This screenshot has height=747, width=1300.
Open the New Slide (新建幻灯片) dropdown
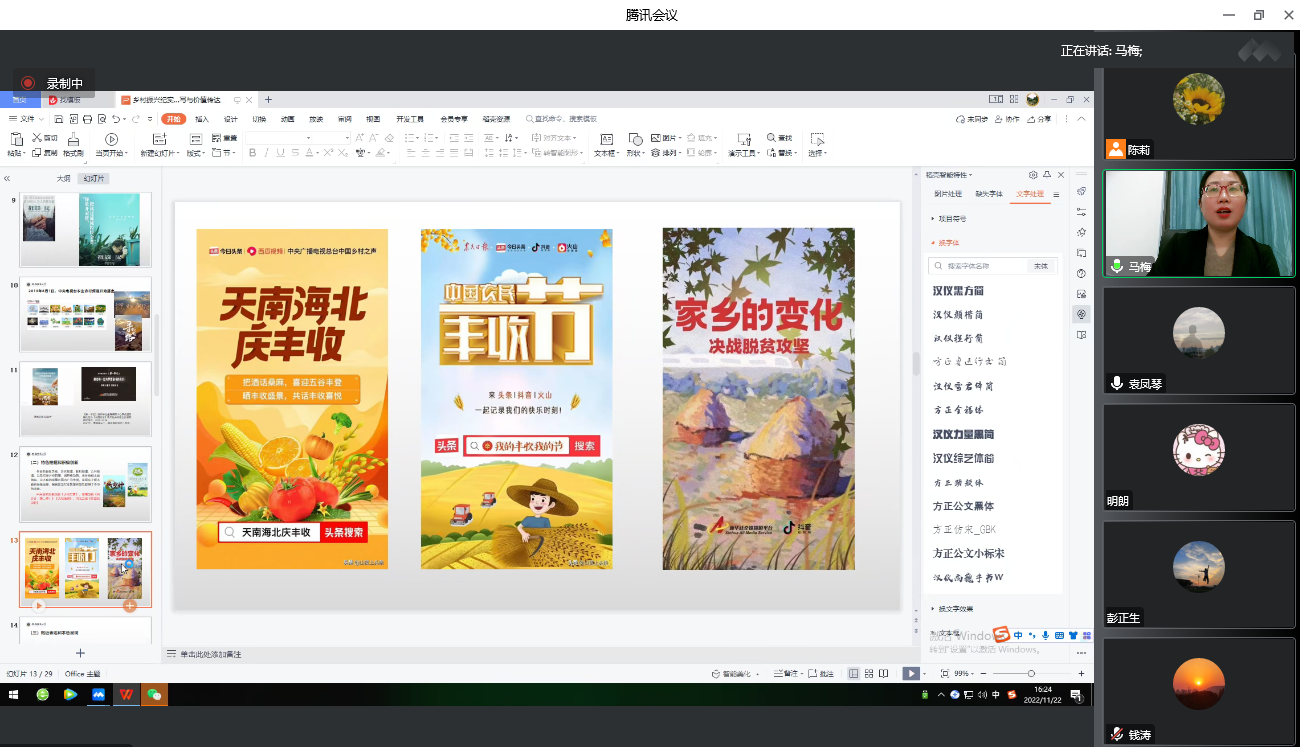click(x=160, y=153)
